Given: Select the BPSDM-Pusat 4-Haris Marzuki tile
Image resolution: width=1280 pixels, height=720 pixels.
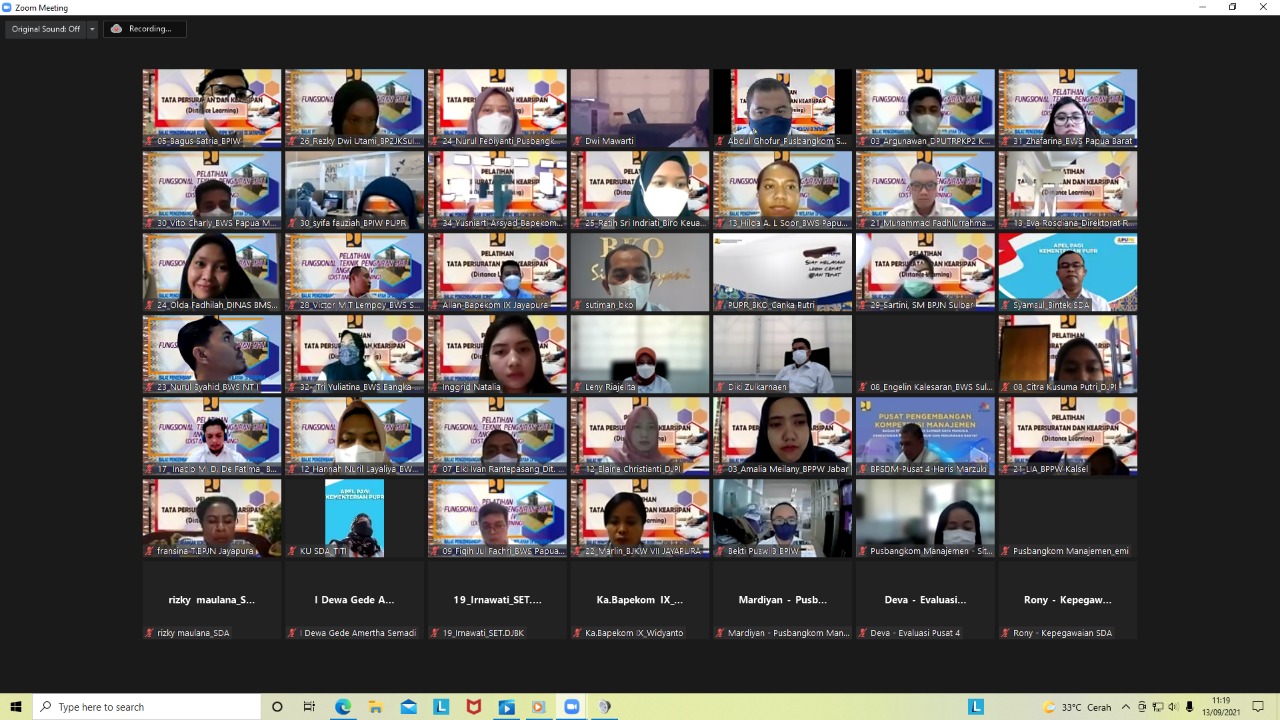Looking at the screenshot, I should pos(925,436).
